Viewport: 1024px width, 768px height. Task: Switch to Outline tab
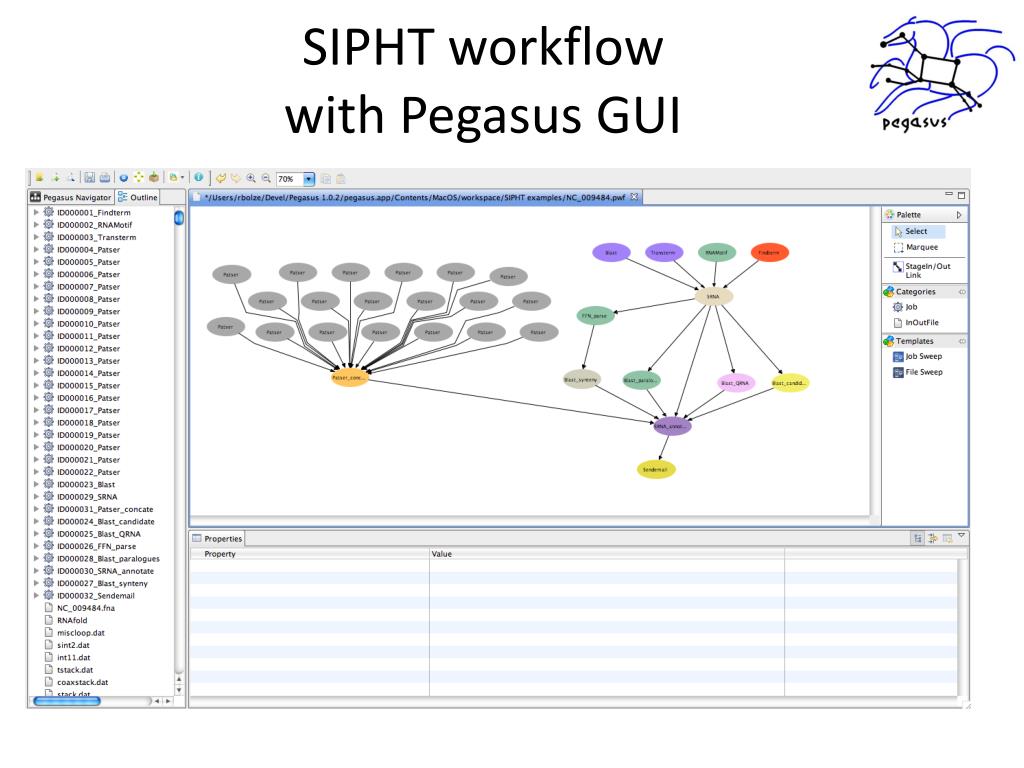pyautogui.click(x=138, y=197)
